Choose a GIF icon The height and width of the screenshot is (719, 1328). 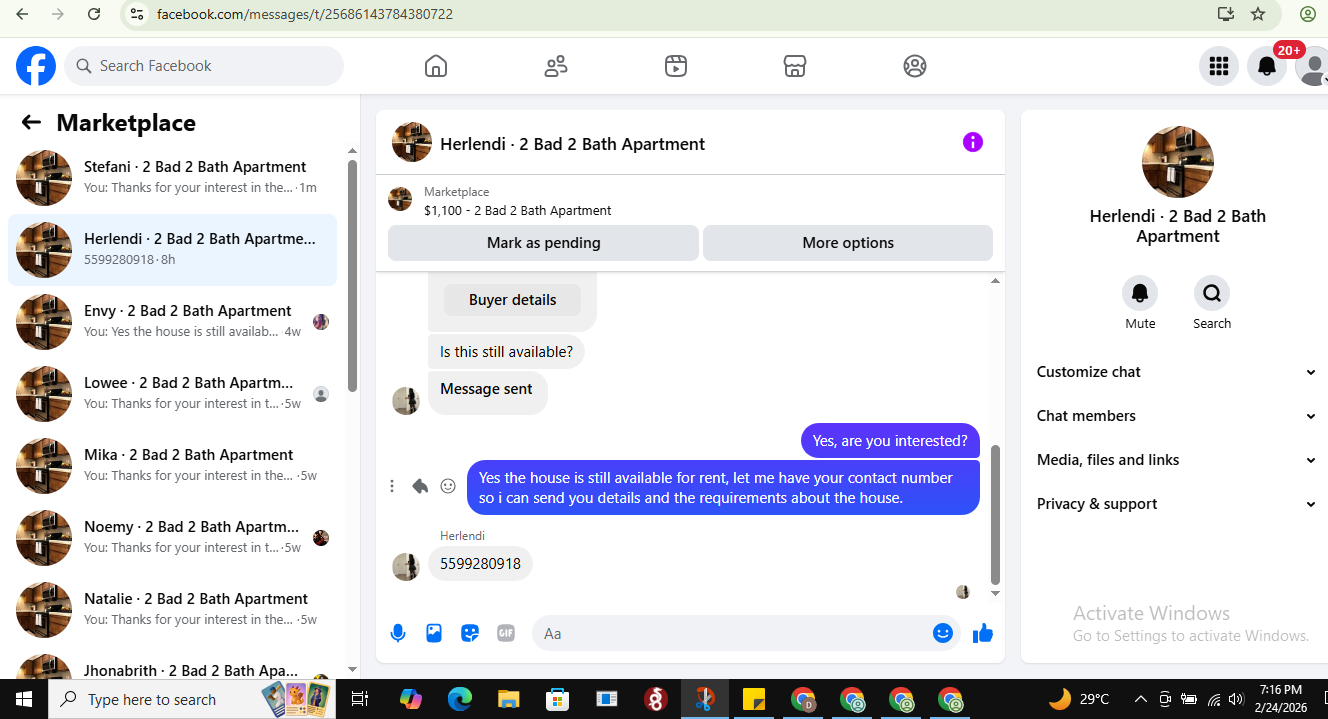(x=506, y=633)
